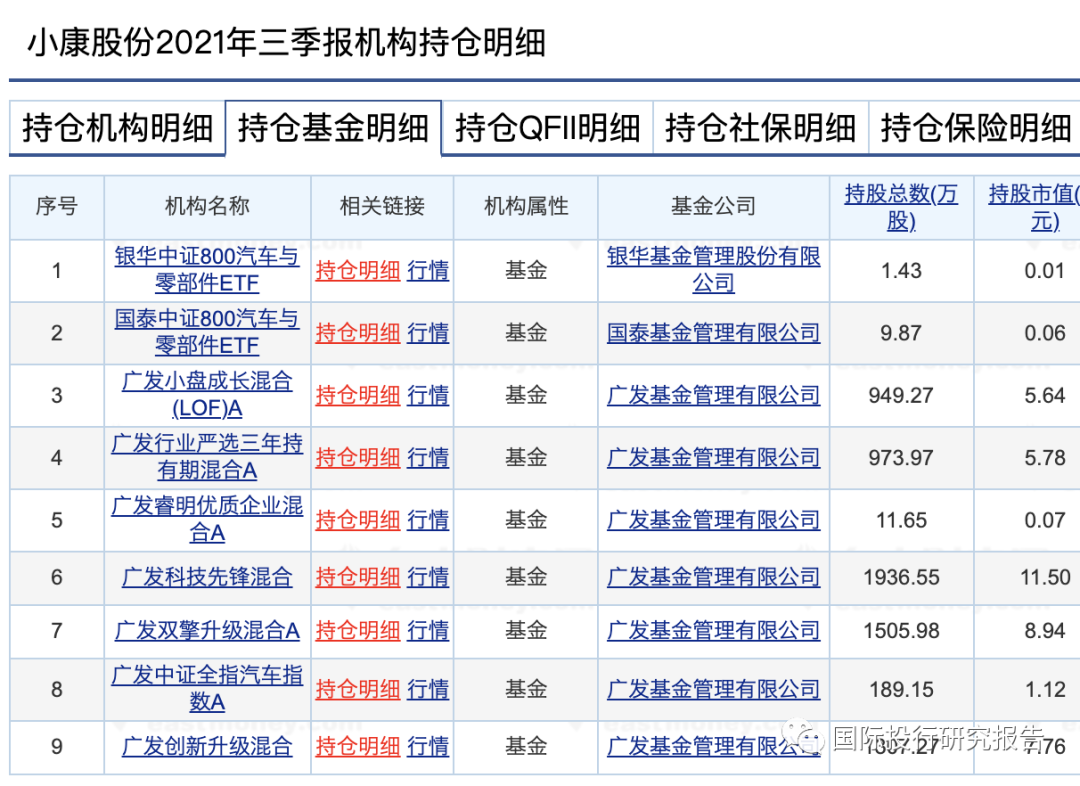The image size is (1080, 786).
Task: Open 广发双擎升级混合A fund link
Action: 207,631
